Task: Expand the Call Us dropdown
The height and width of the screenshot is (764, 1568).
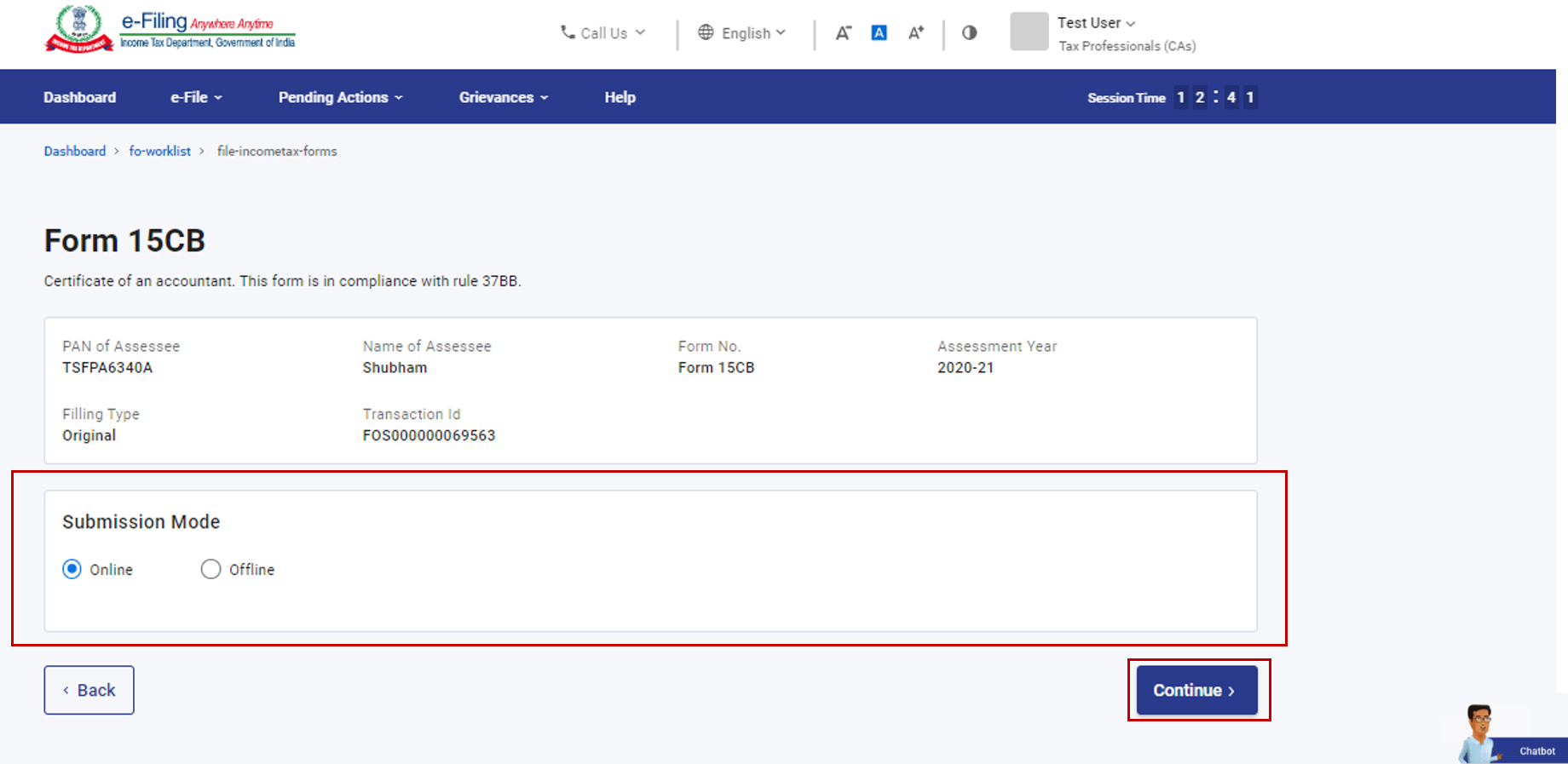Action: coord(603,33)
